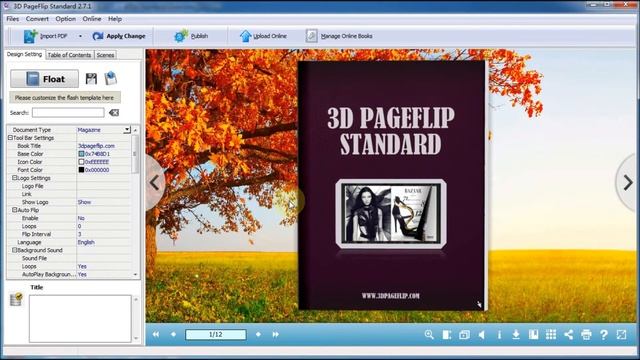The width and height of the screenshot is (640, 360).
Task: Switch to Design Setting tab
Action: pos(24,54)
